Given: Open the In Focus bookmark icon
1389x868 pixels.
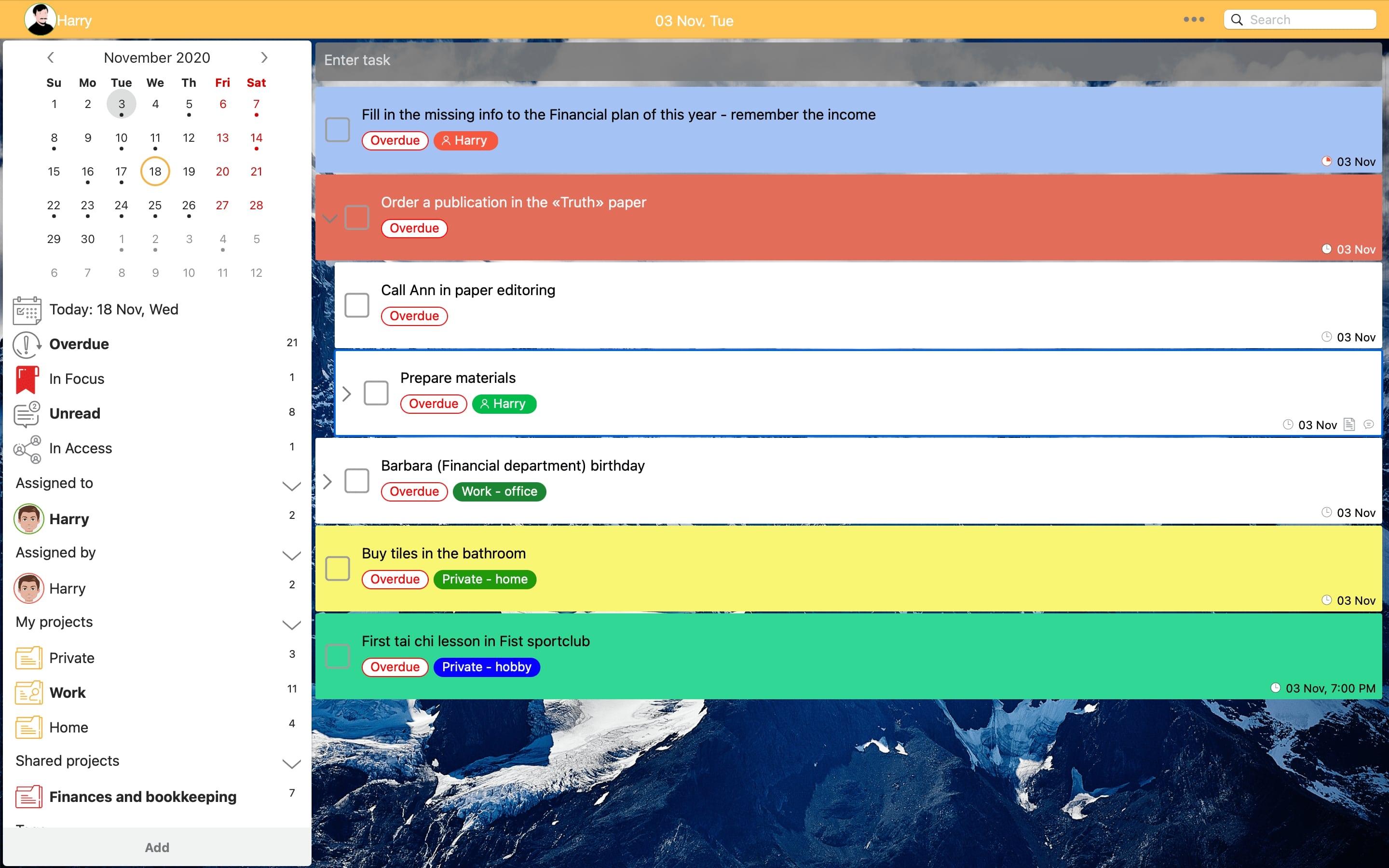Looking at the screenshot, I should click(27, 379).
